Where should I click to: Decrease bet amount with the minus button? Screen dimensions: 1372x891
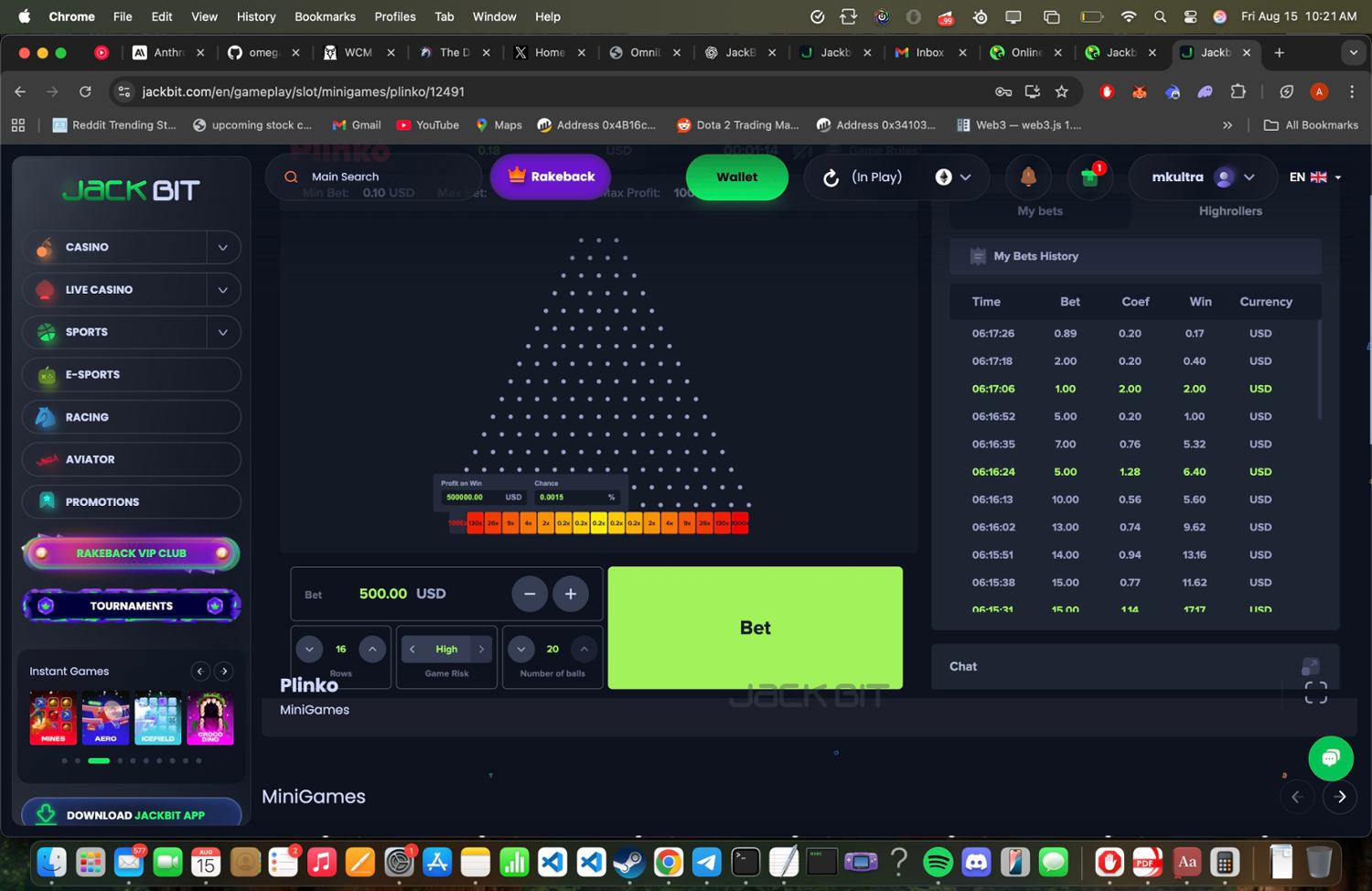[x=530, y=594]
